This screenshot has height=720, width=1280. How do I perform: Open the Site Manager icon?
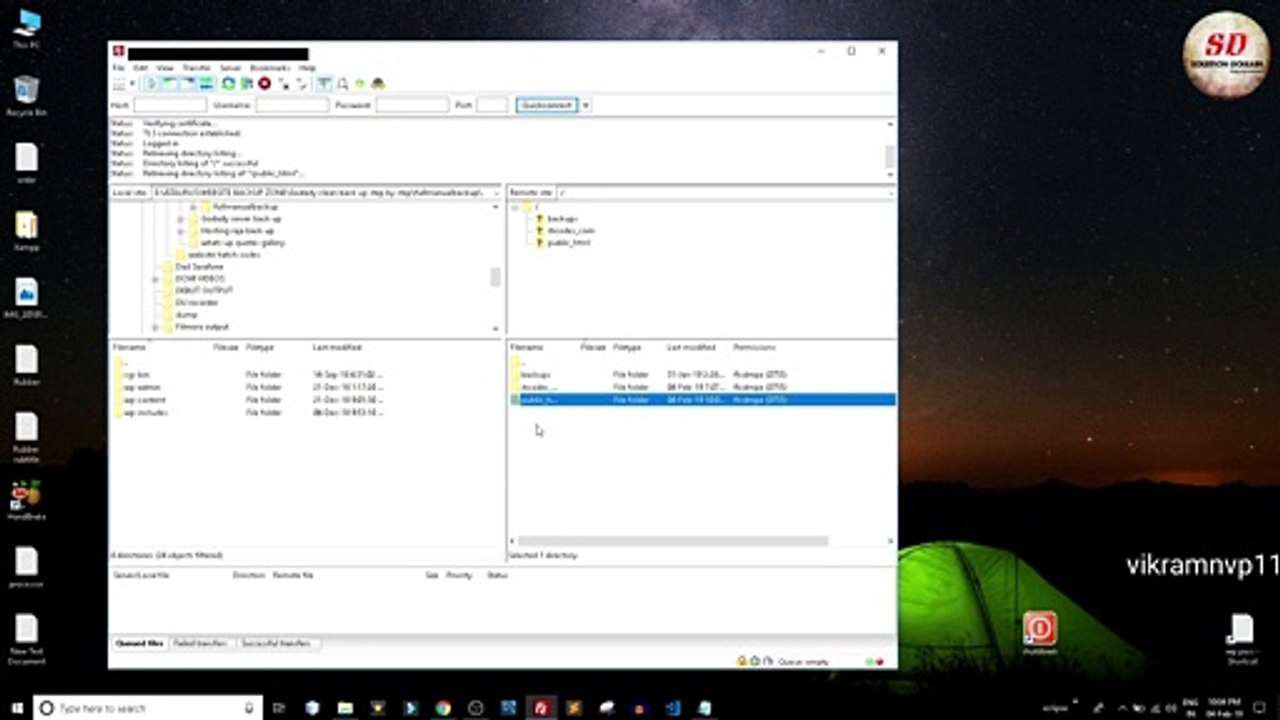click(118, 84)
